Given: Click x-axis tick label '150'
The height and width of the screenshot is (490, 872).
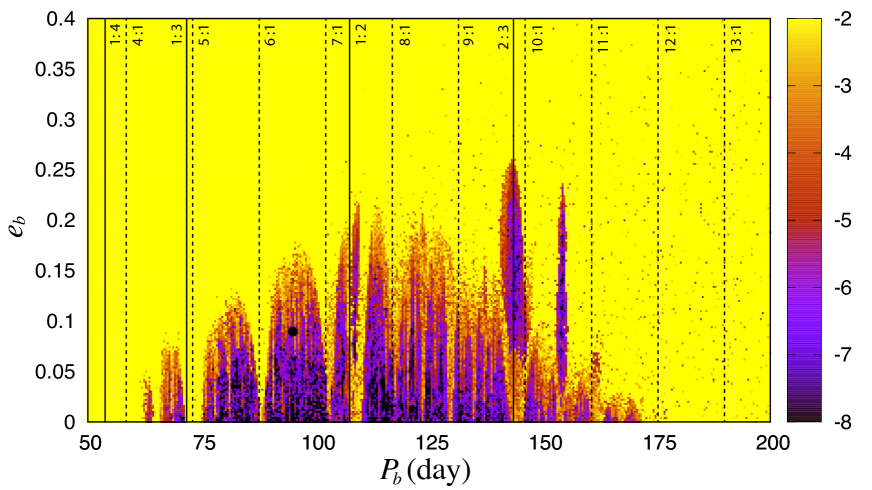Looking at the screenshot, I should point(545,443).
